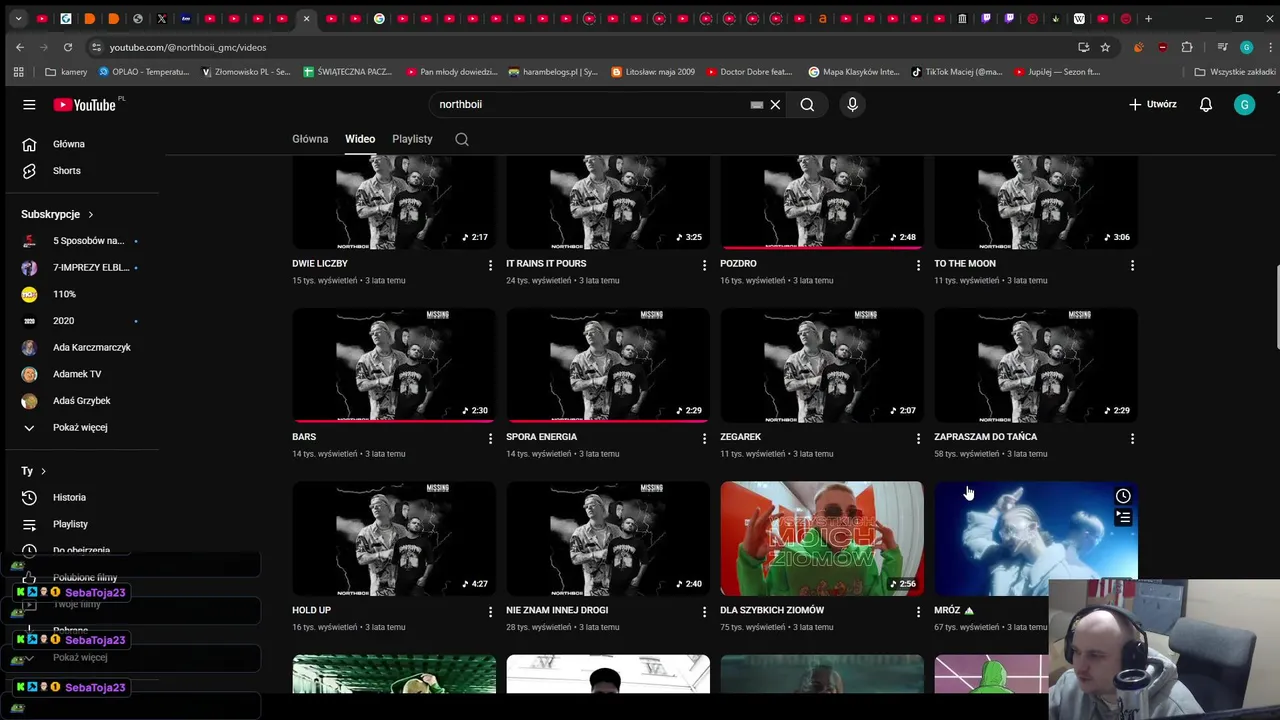Open options menu for IT RAINS IT POURS
This screenshot has height=720, width=1280.
(704, 265)
